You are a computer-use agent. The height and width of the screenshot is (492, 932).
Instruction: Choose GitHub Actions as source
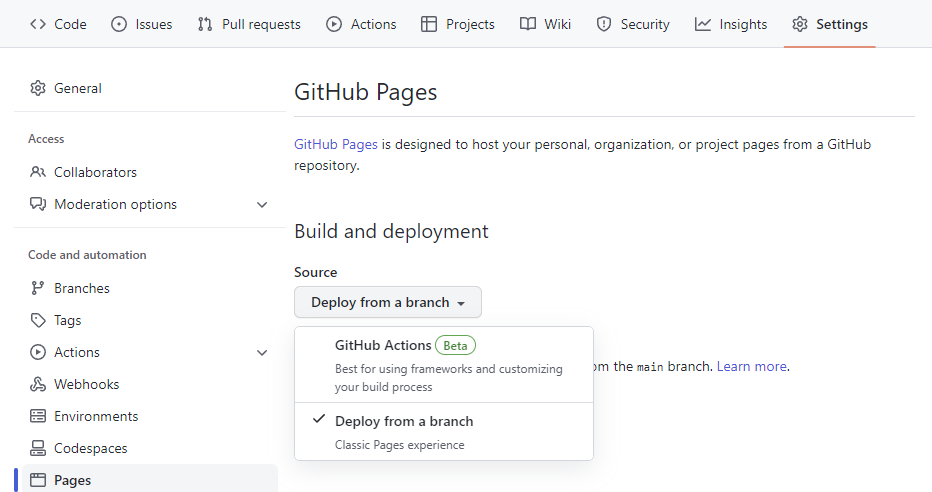tap(443, 365)
